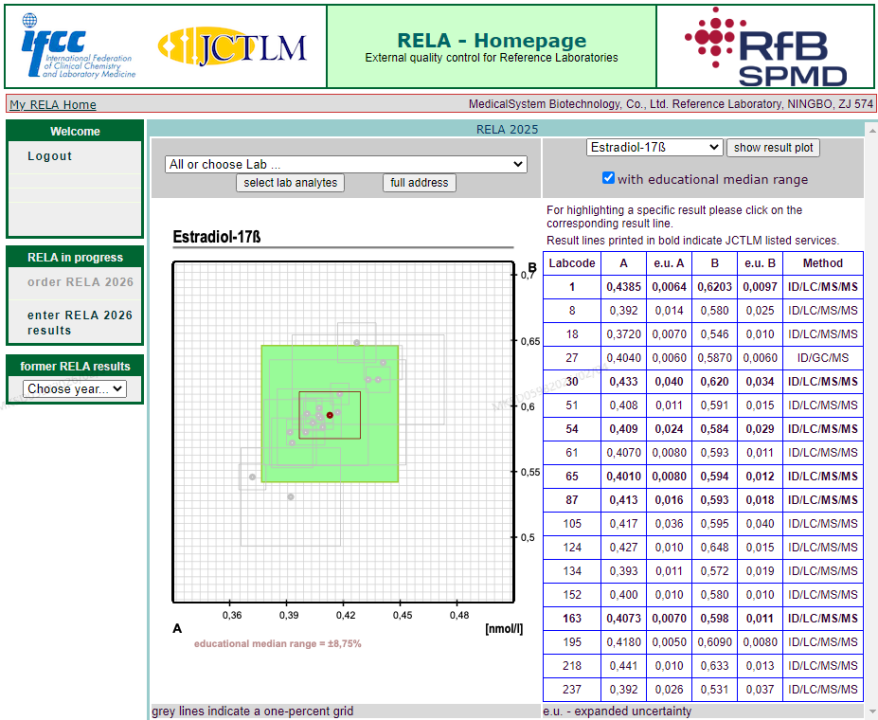This screenshot has width=878, height=720.
Task: Click the Labcode column header
Action: [572, 263]
